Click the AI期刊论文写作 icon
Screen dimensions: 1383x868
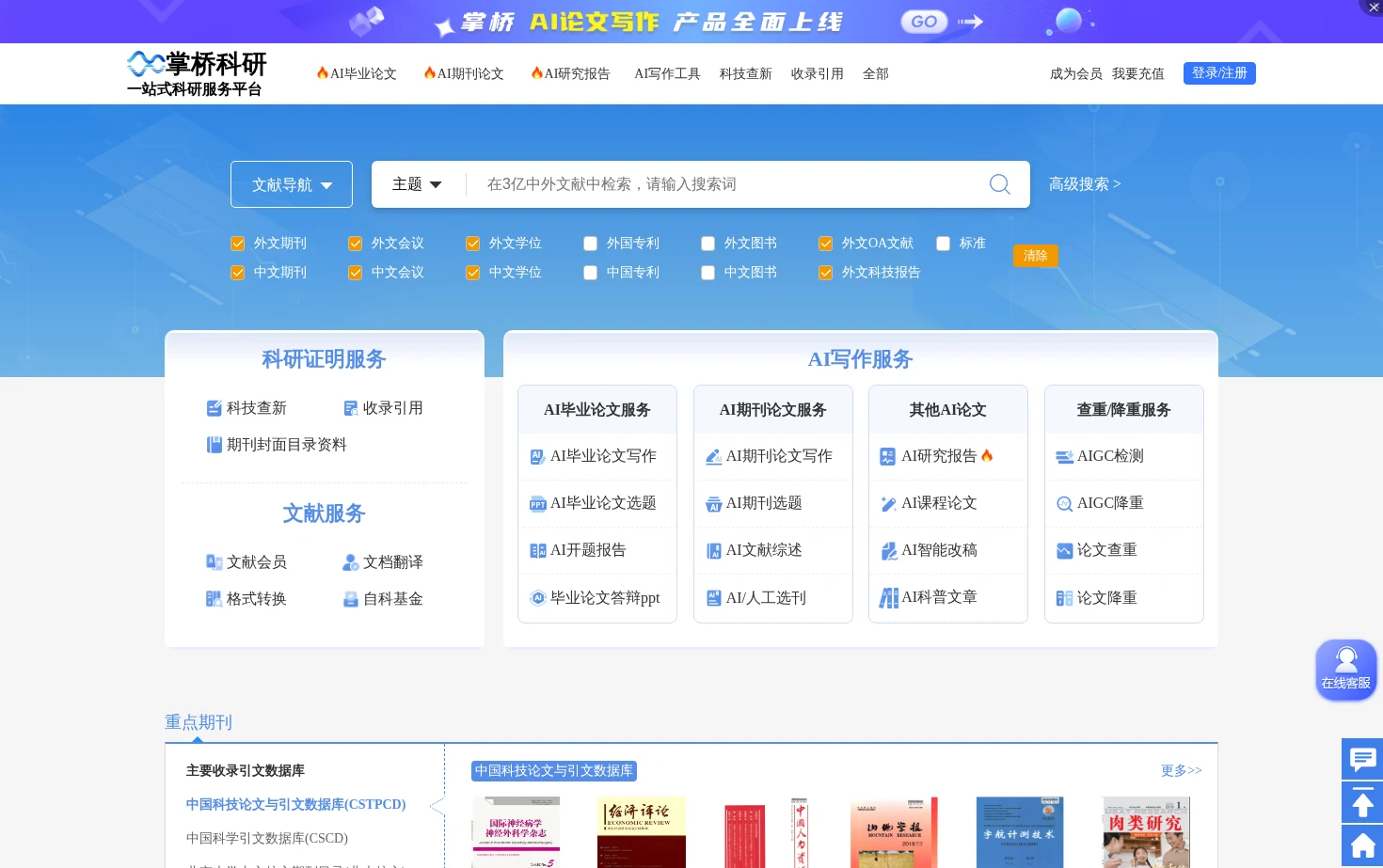point(714,456)
